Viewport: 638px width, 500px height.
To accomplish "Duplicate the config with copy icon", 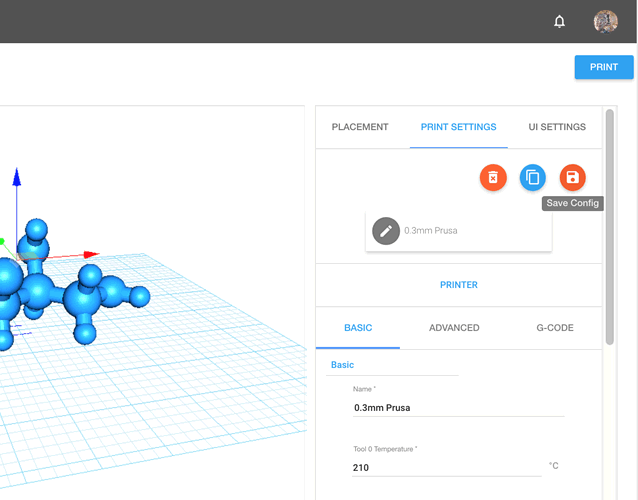I will pyautogui.click(x=533, y=177).
